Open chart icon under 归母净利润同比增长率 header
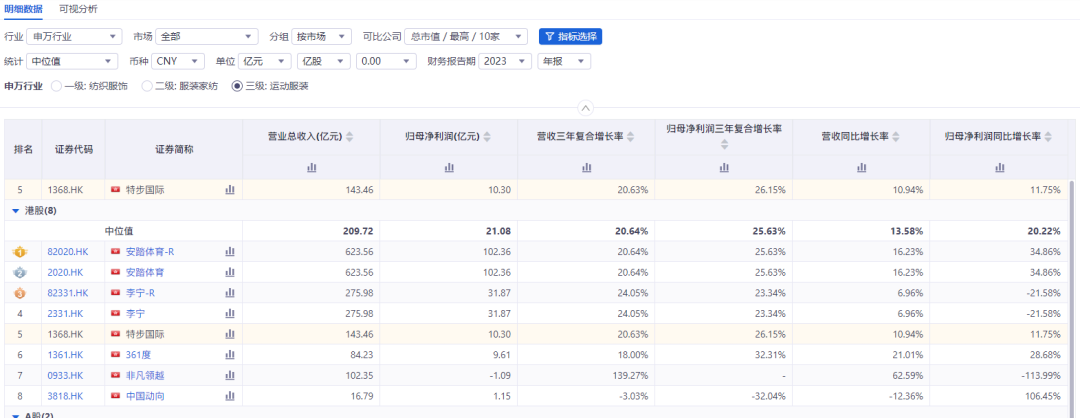The image size is (1080, 418). tap(999, 167)
